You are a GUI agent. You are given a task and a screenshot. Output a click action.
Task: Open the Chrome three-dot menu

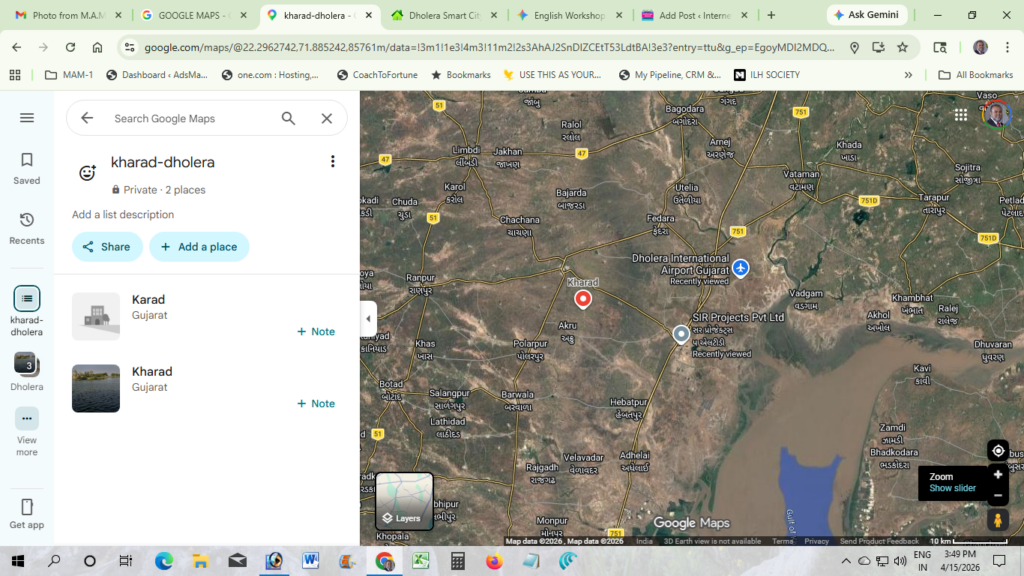point(1008,47)
